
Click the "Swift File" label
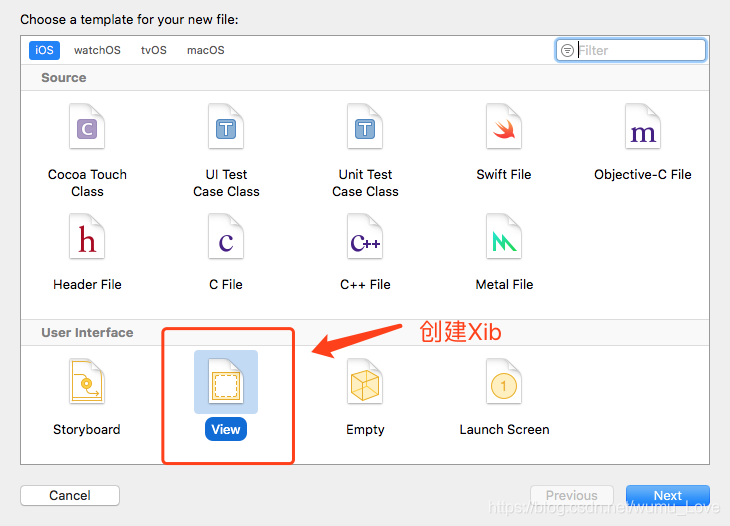pyautogui.click(x=504, y=175)
